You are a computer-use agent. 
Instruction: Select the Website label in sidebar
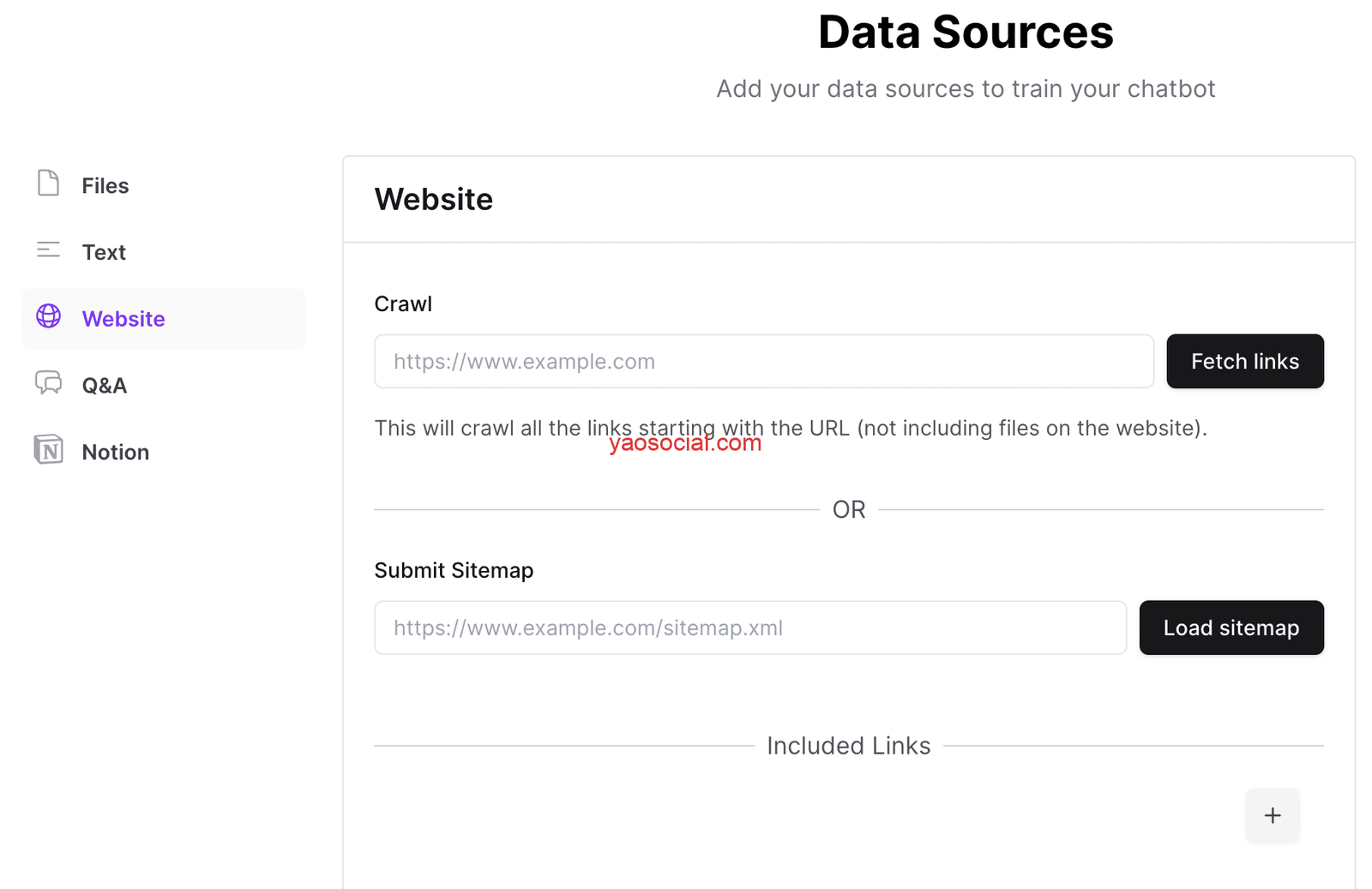point(123,319)
